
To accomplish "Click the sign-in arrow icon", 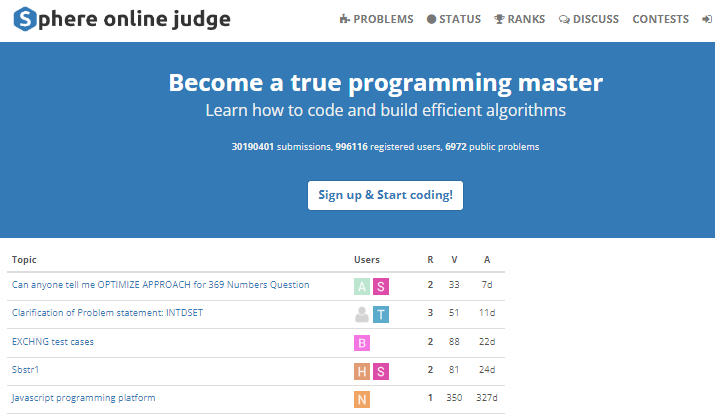I will point(707,19).
